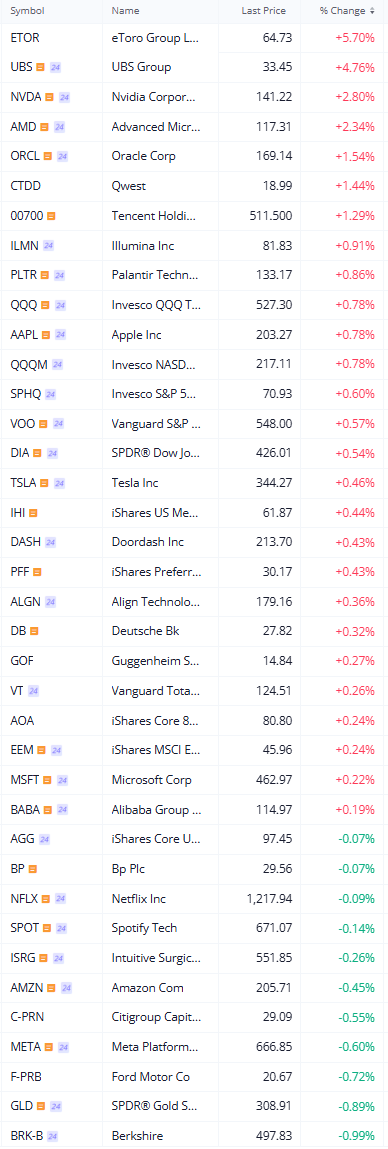Click the orange icon beside 00700

coord(52,216)
